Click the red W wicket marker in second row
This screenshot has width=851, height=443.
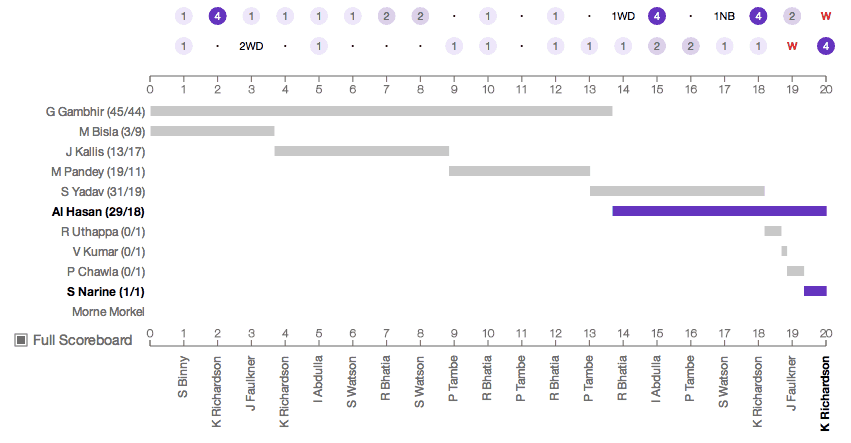click(x=792, y=46)
